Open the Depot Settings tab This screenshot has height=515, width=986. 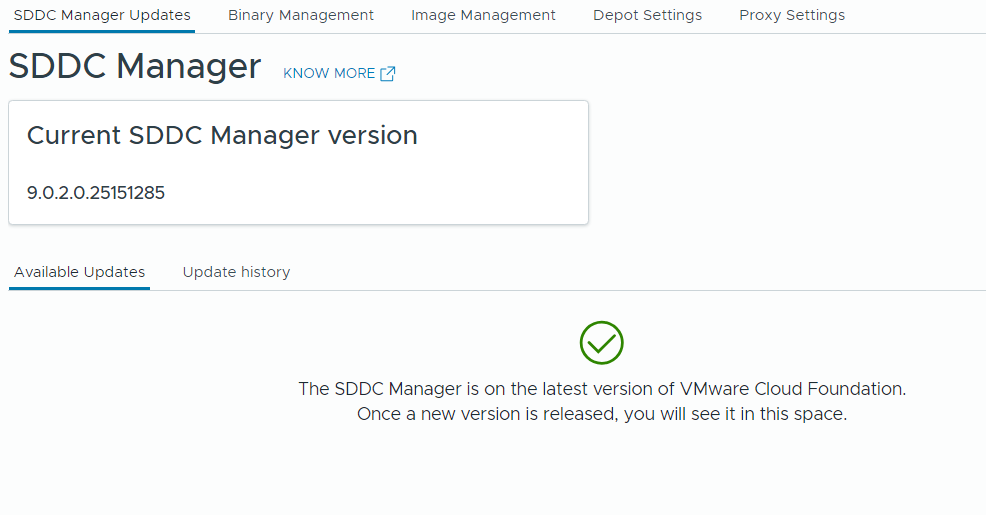(x=647, y=15)
